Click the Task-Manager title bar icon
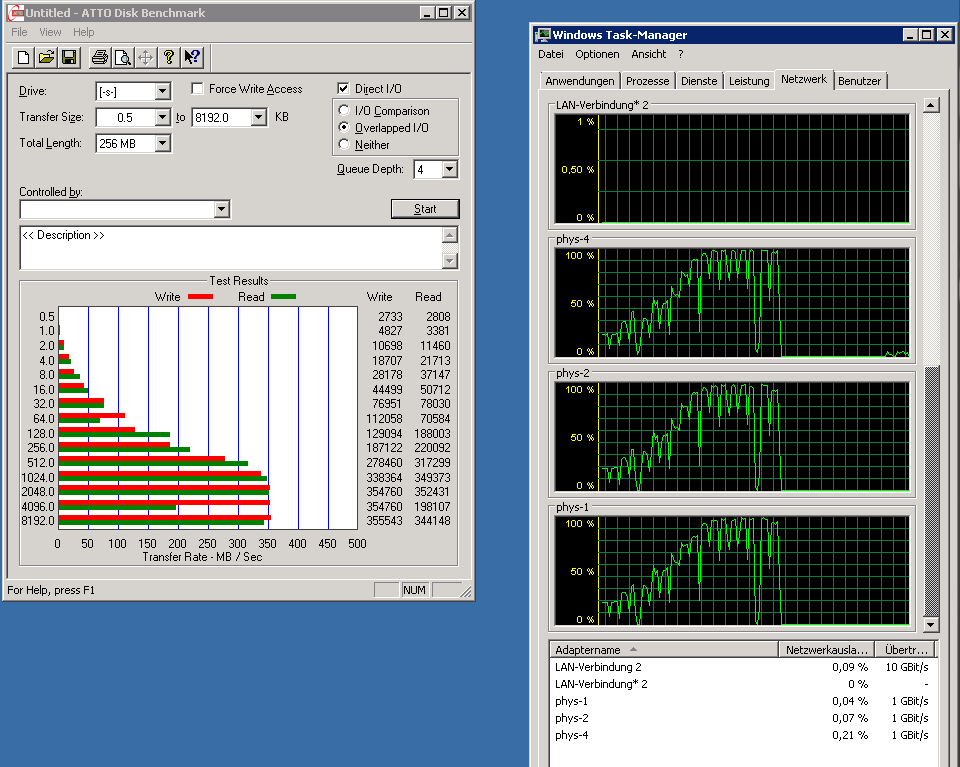Image resolution: width=960 pixels, height=767 pixels. 542,35
